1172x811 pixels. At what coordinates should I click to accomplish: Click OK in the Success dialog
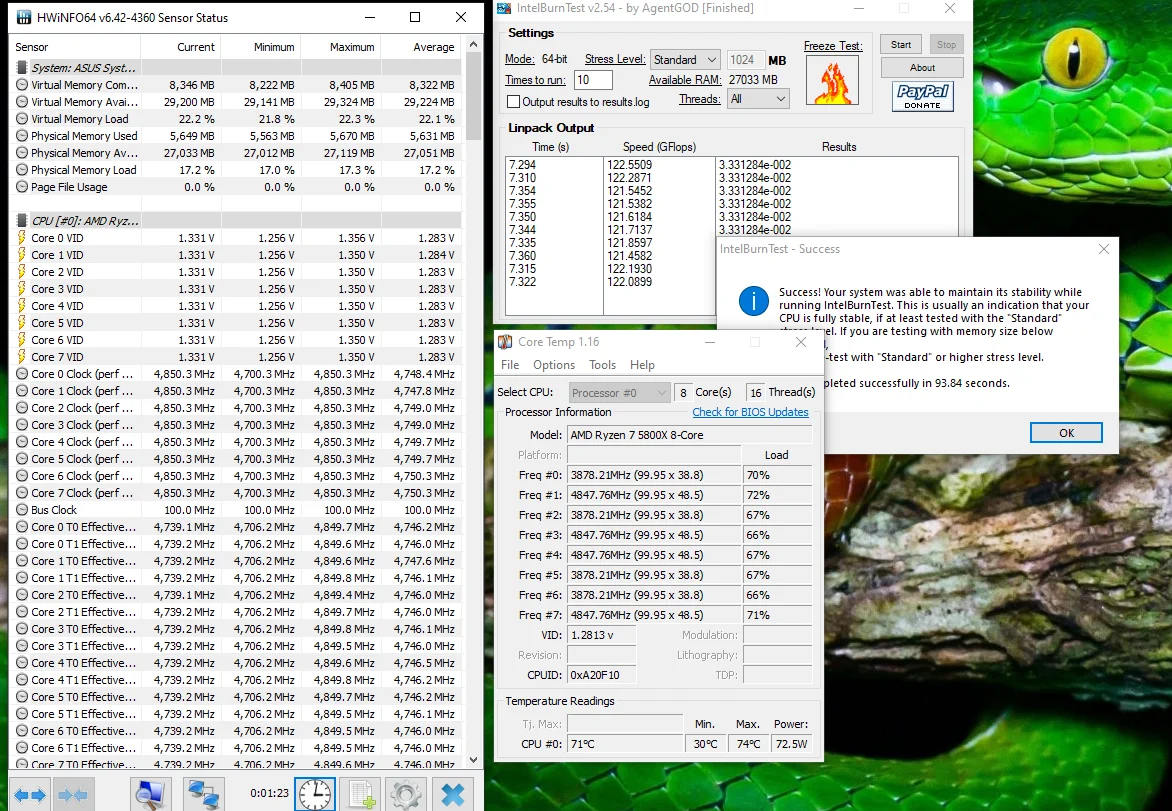tap(1066, 433)
